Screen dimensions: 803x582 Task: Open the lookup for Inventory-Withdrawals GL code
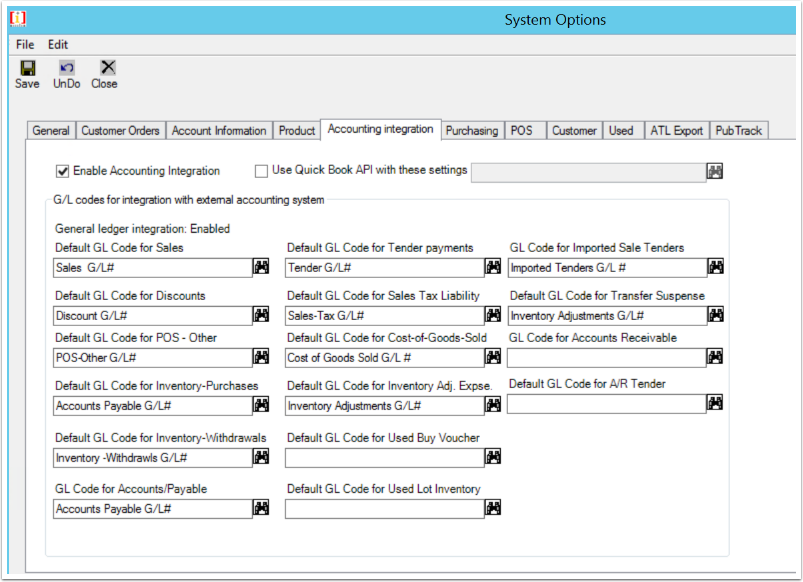pos(261,456)
